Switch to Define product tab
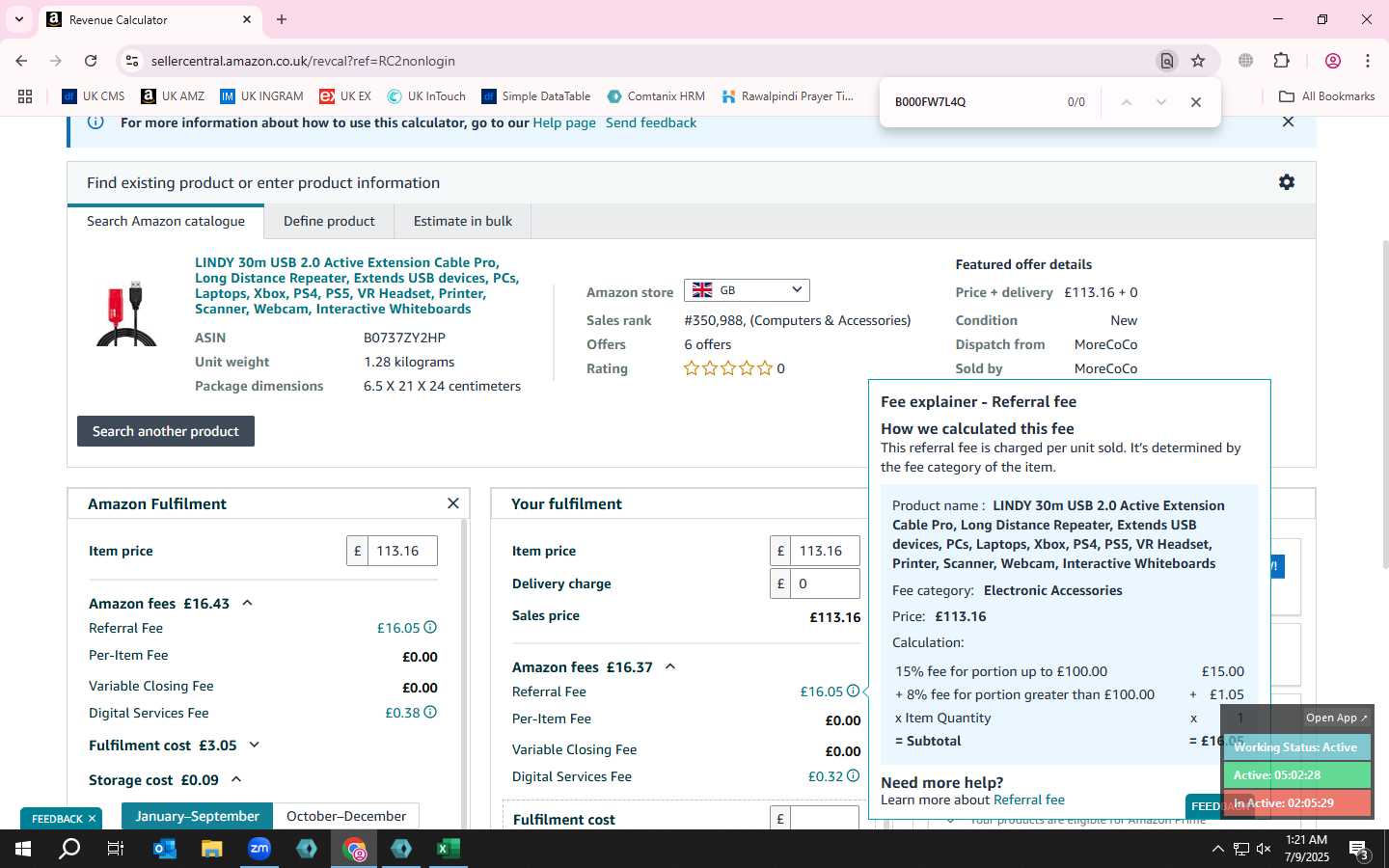Image resolution: width=1389 pixels, height=868 pixels. point(329,221)
